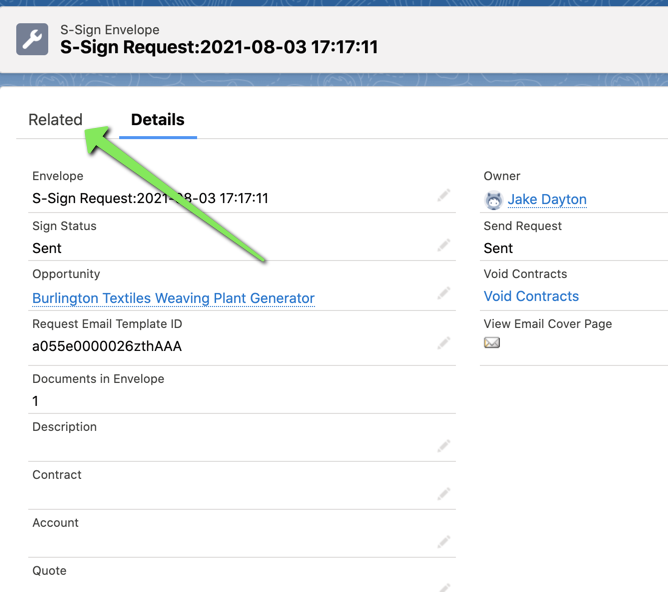Viewport: 668px width, 592px height.
Task: Click the record title S-Sign Request heading
Action: pyautogui.click(x=219, y=47)
